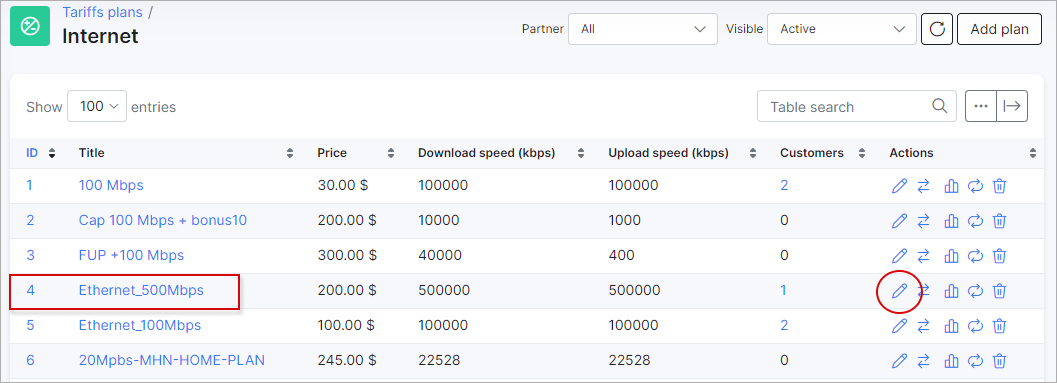Click customers count 2 for Ethernet_100Mbps

[x=784, y=326]
